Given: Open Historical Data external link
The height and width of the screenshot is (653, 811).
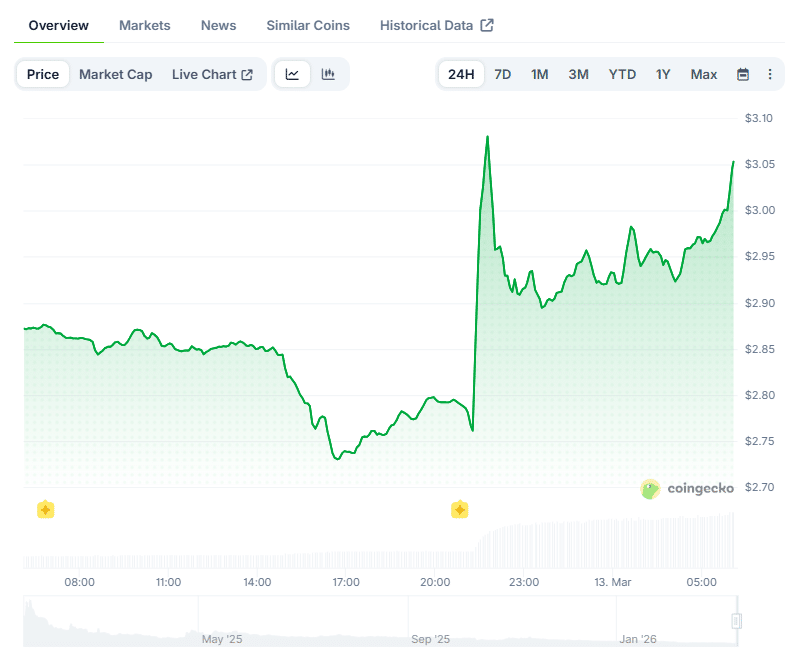Looking at the screenshot, I should tap(436, 25).
